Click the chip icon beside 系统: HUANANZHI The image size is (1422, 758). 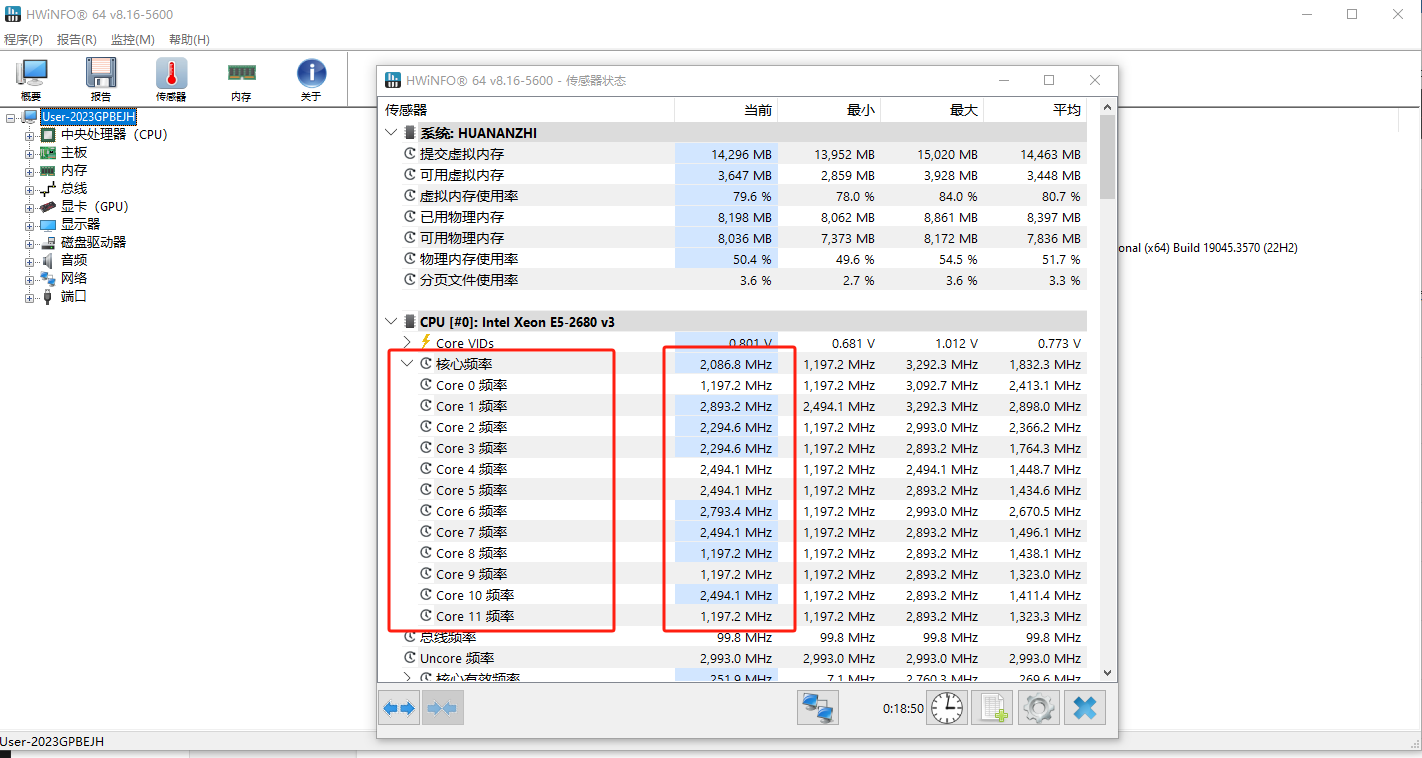click(x=410, y=133)
